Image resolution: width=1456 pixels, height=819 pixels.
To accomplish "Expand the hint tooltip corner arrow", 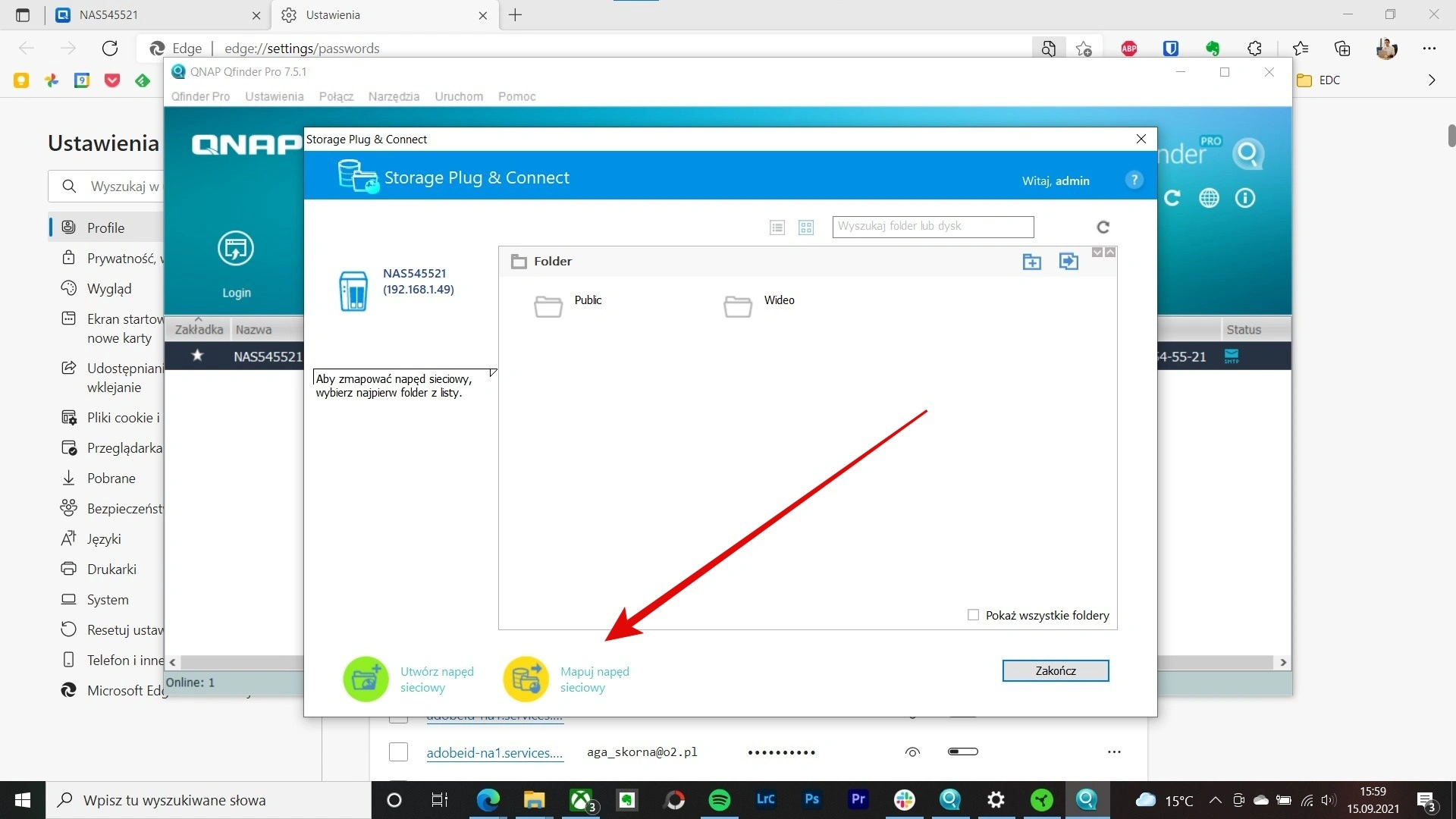I will tap(493, 372).
